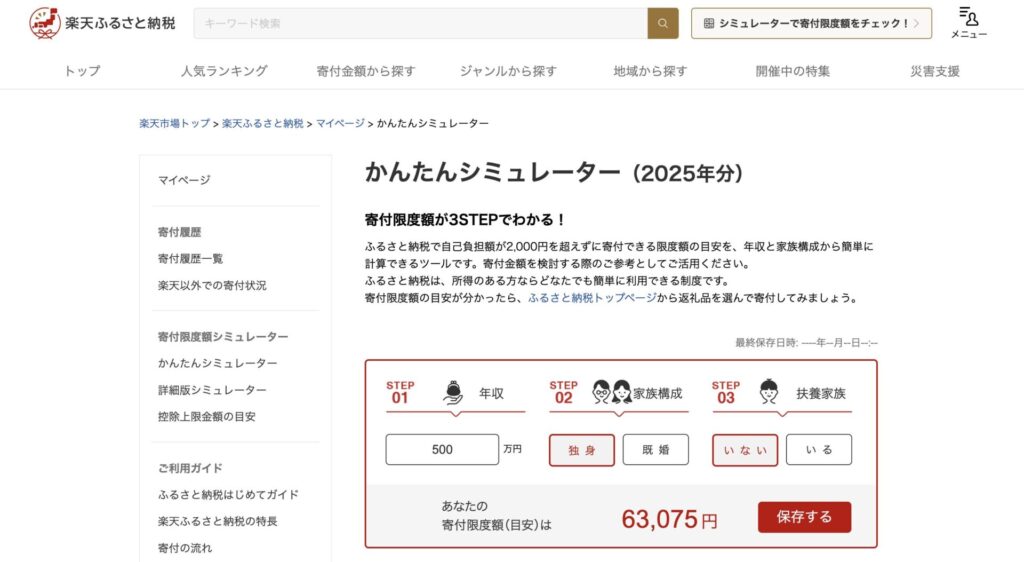This screenshot has height=562, width=1024.
Task: Select the 独身 option
Action: 582,450
